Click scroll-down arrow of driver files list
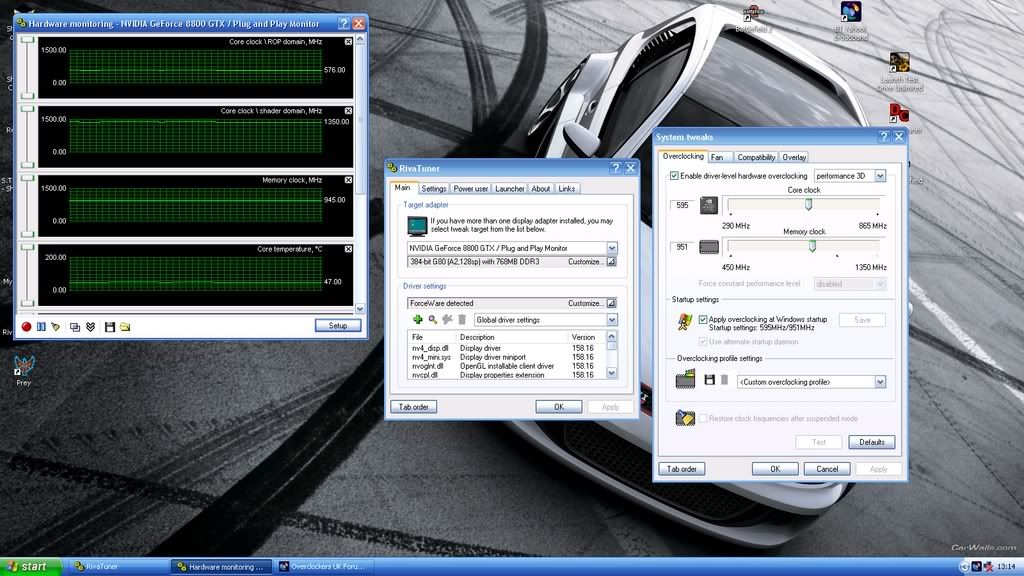The height and width of the screenshot is (576, 1024). coord(612,373)
